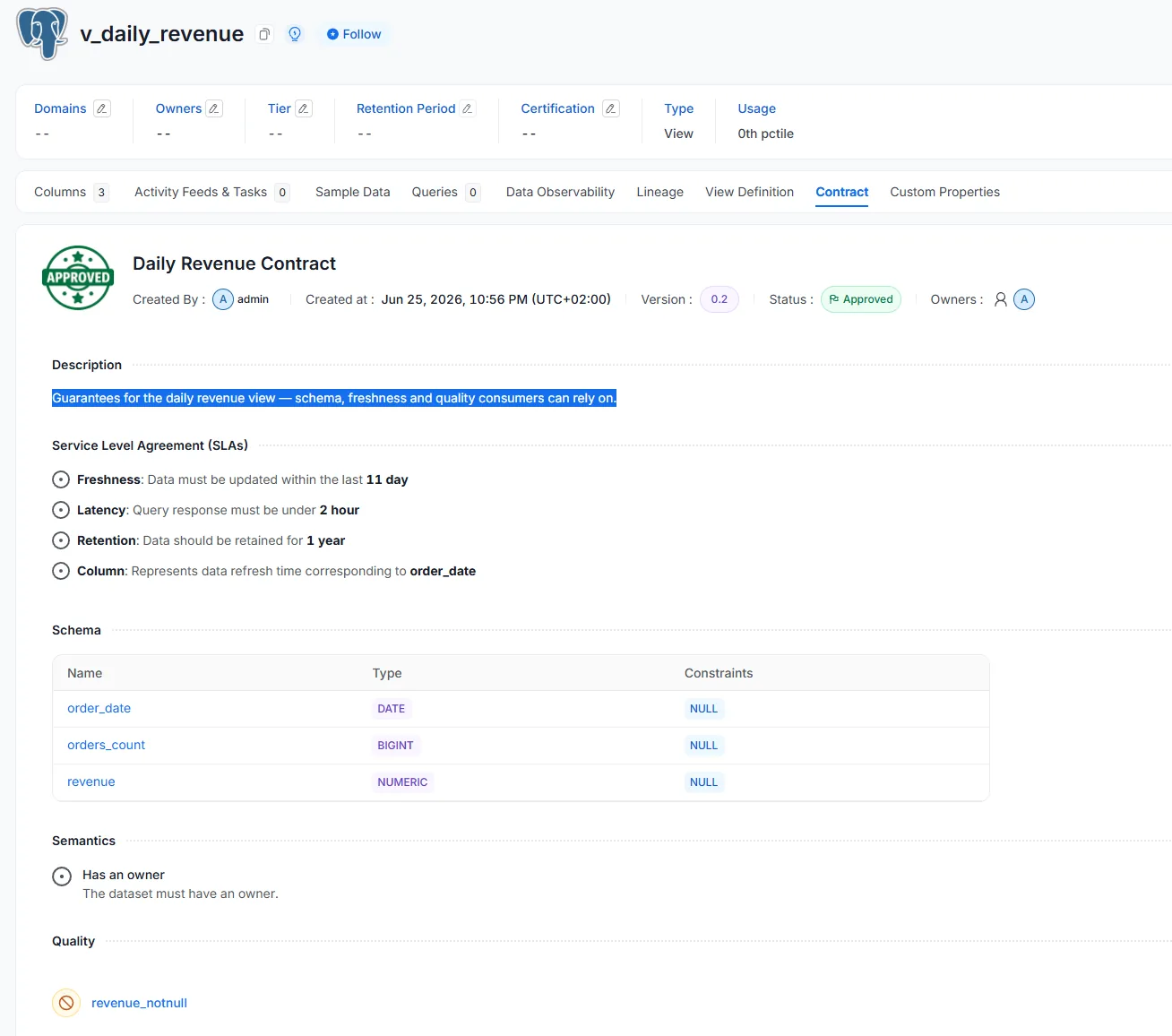The image size is (1172, 1036).
Task: Click the Has an owner bullet icon
Action: 62,876
